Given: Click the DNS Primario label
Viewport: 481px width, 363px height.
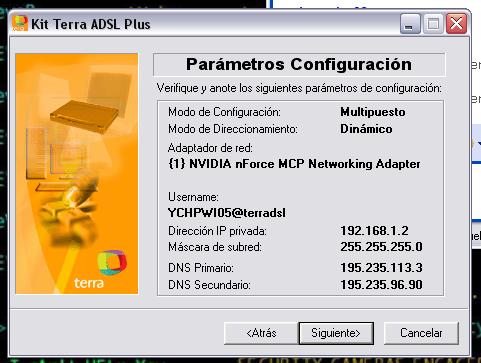Looking at the screenshot, I should 201,268.
